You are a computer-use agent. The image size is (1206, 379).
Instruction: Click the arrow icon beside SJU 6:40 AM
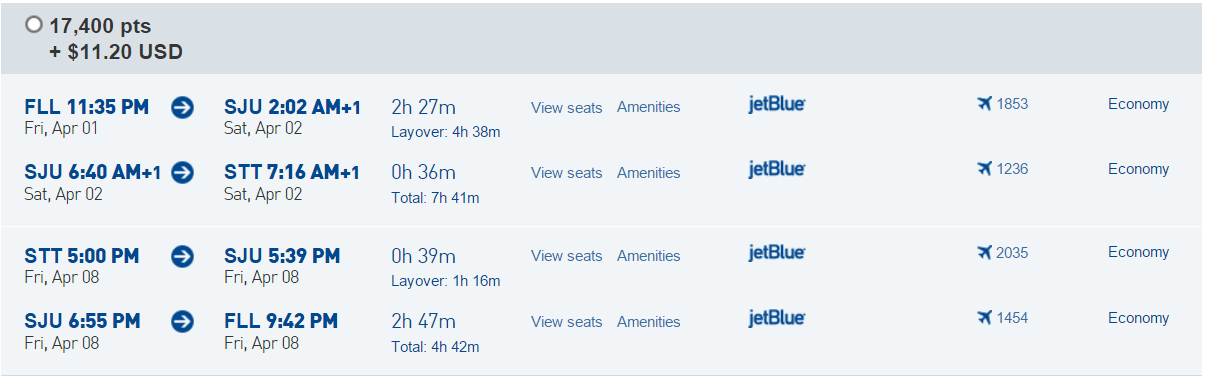[x=182, y=173]
